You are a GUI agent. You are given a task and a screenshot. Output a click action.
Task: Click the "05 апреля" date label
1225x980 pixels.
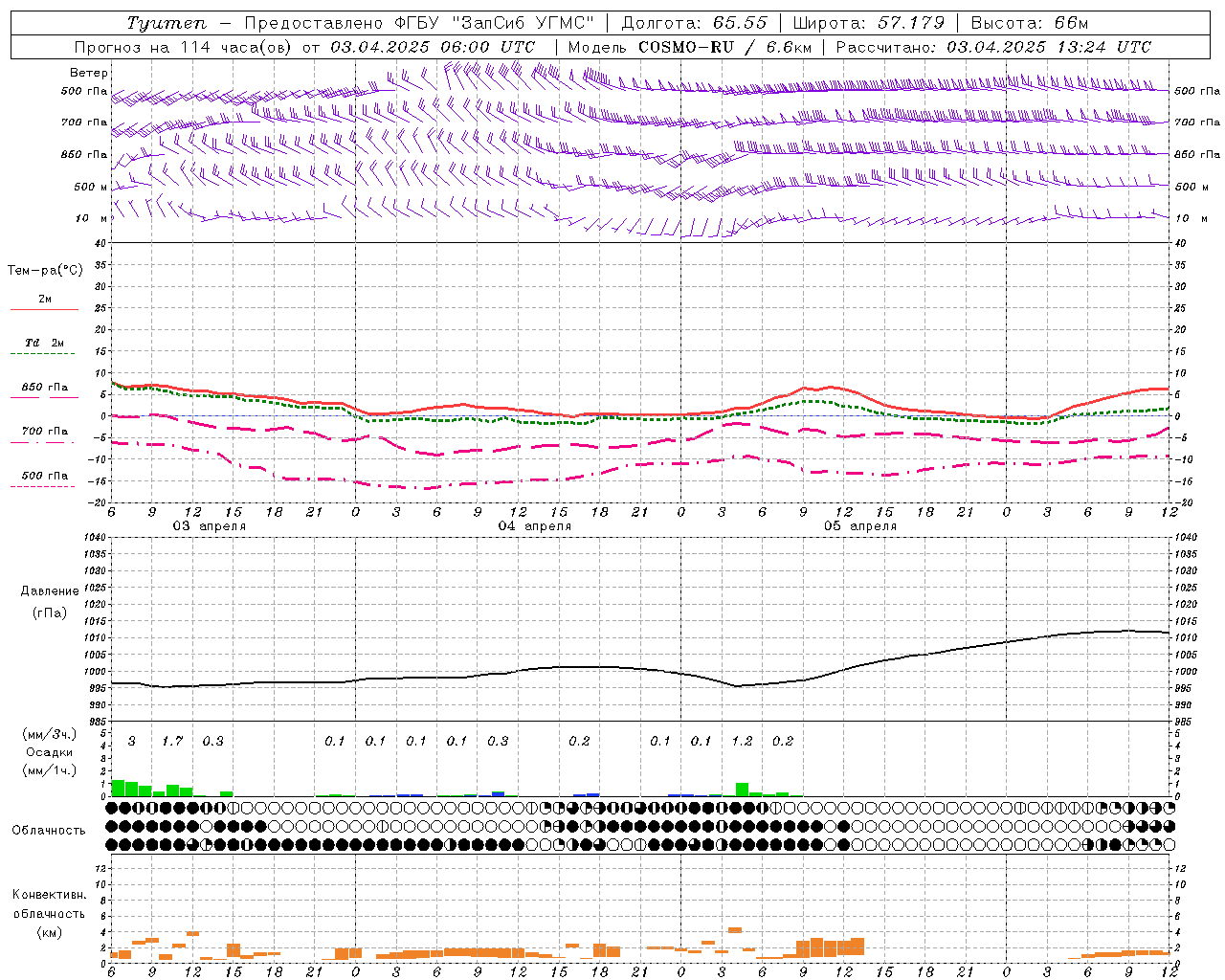click(x=859, y=526)
